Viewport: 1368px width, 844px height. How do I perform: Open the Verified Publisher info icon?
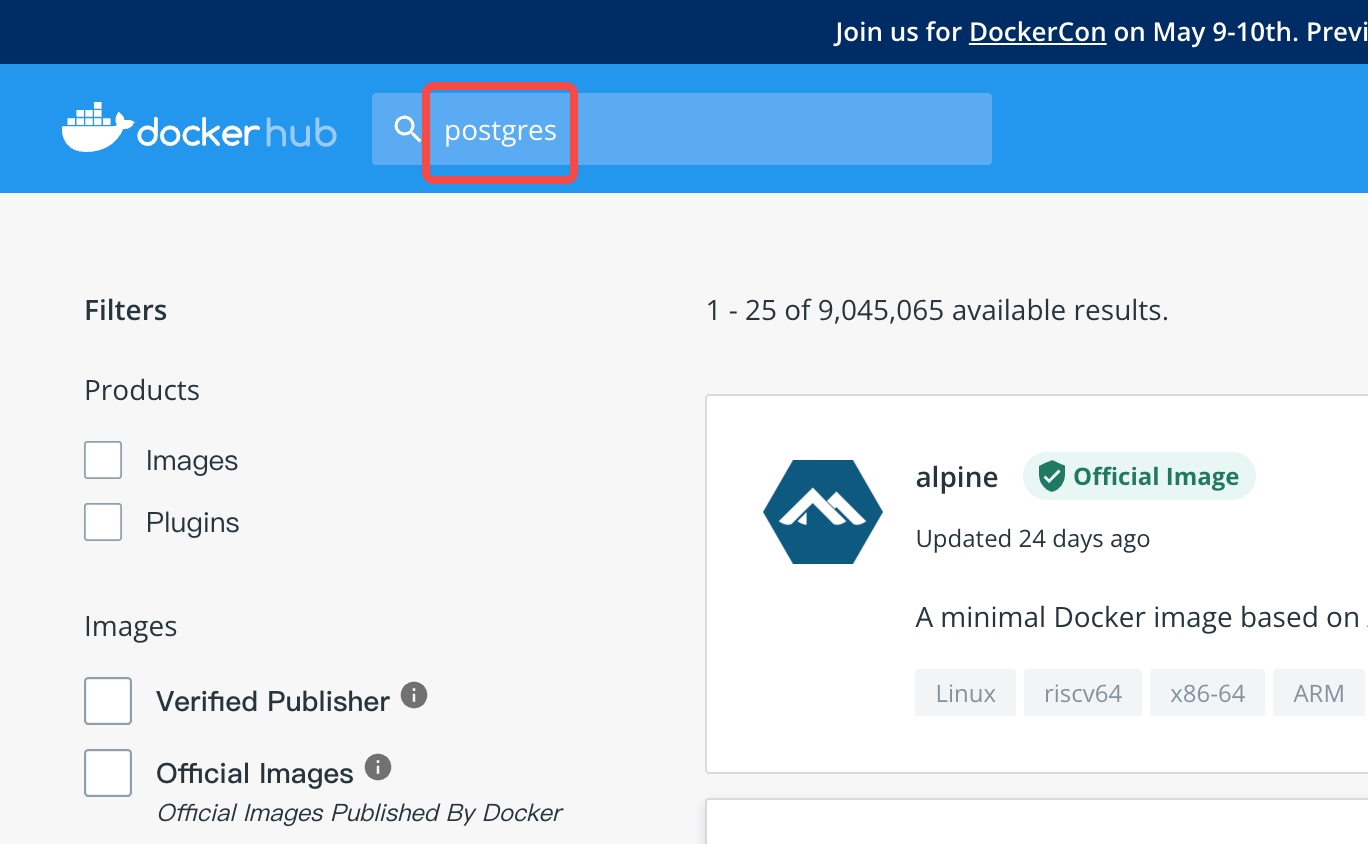[x=414, y=695]
